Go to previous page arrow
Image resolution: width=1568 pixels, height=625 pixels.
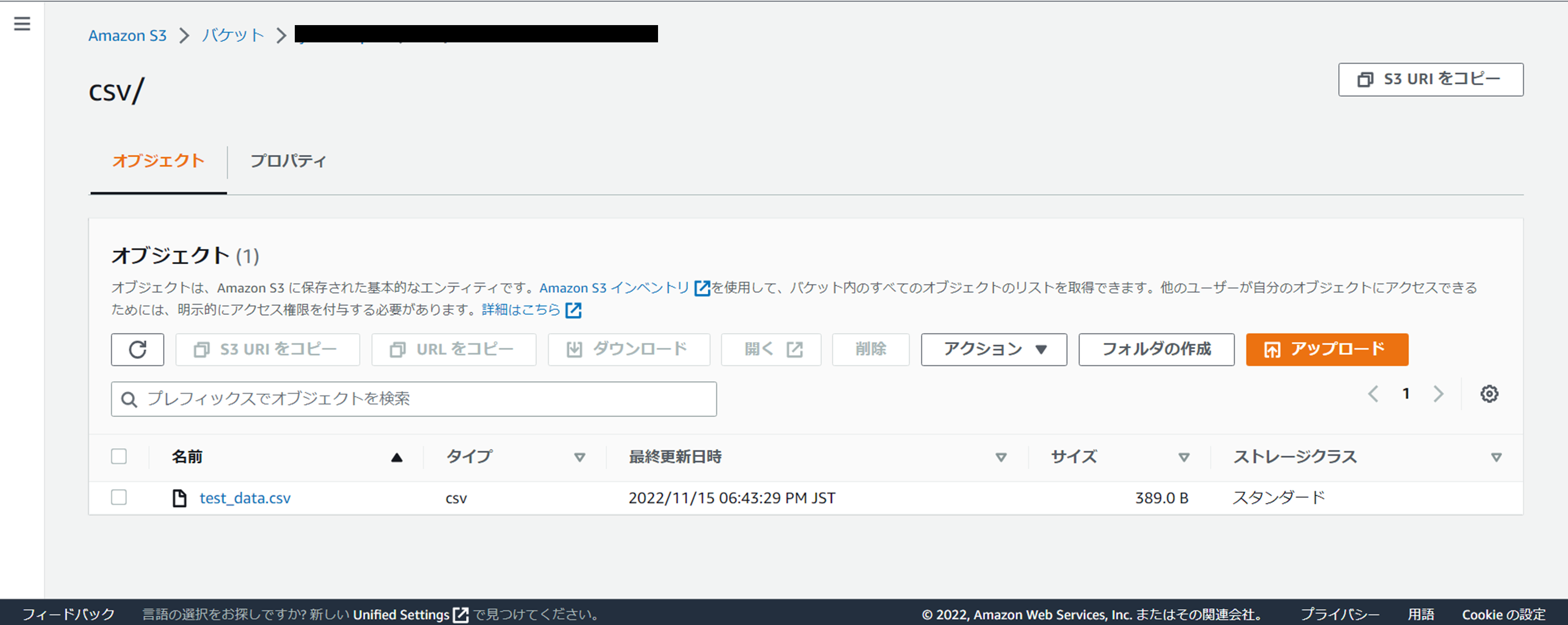click(x=1373, y=394)
